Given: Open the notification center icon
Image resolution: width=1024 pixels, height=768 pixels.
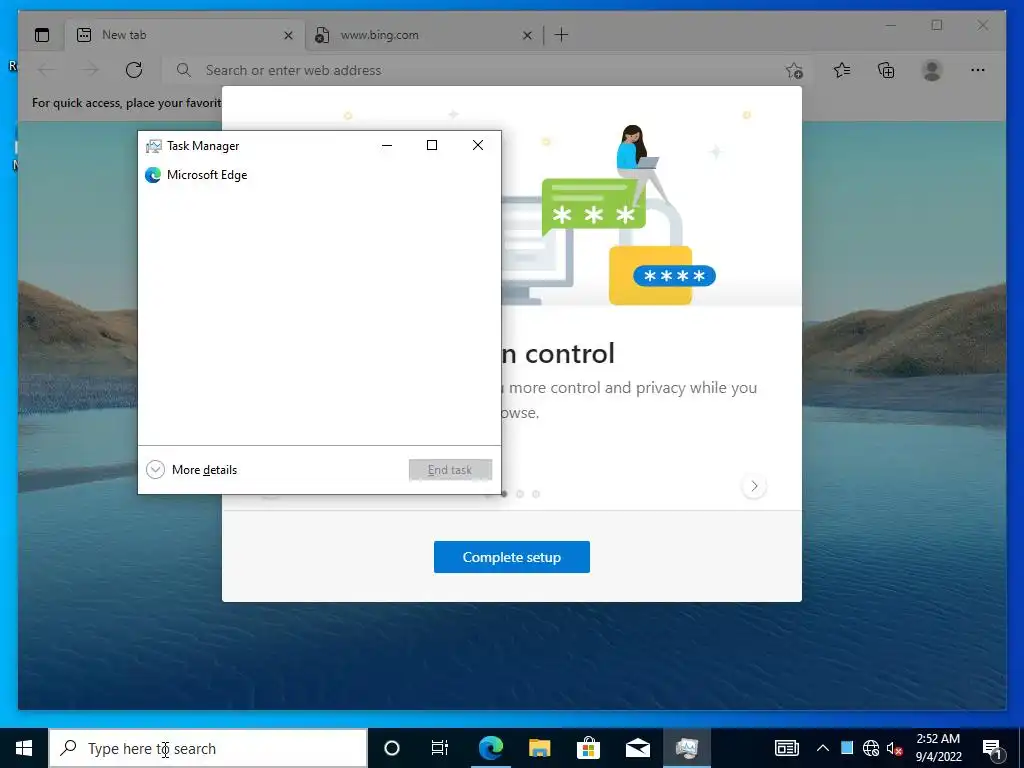Looking at the screenshot, I should coord(993,748).
